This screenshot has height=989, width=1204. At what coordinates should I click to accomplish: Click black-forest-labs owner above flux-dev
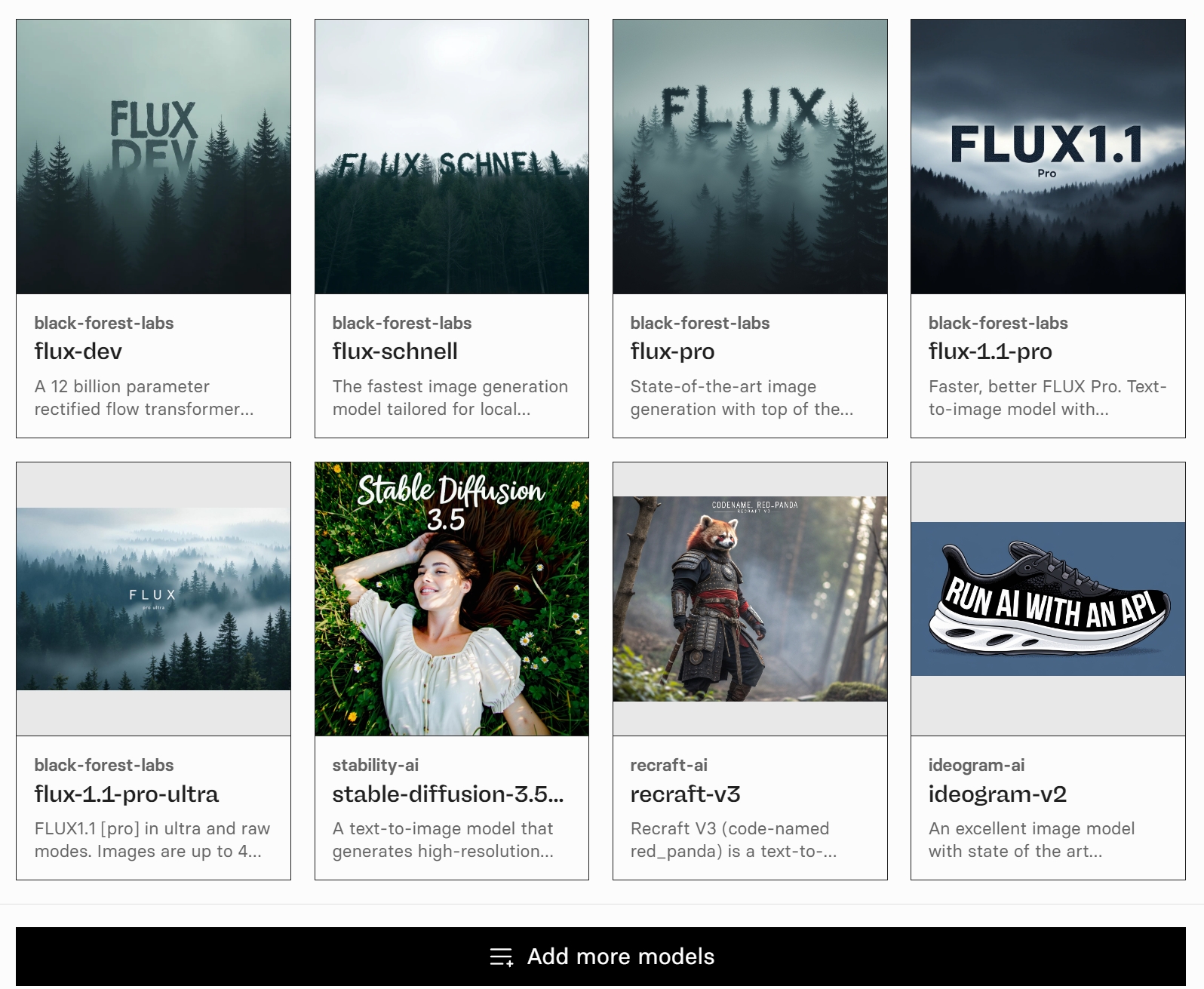tap(104, 323)
